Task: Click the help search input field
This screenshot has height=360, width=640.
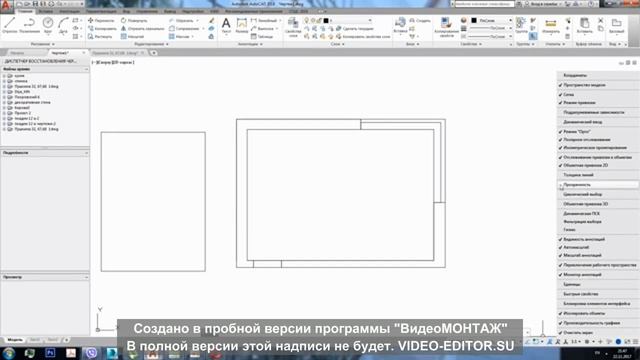Action: 484,4
